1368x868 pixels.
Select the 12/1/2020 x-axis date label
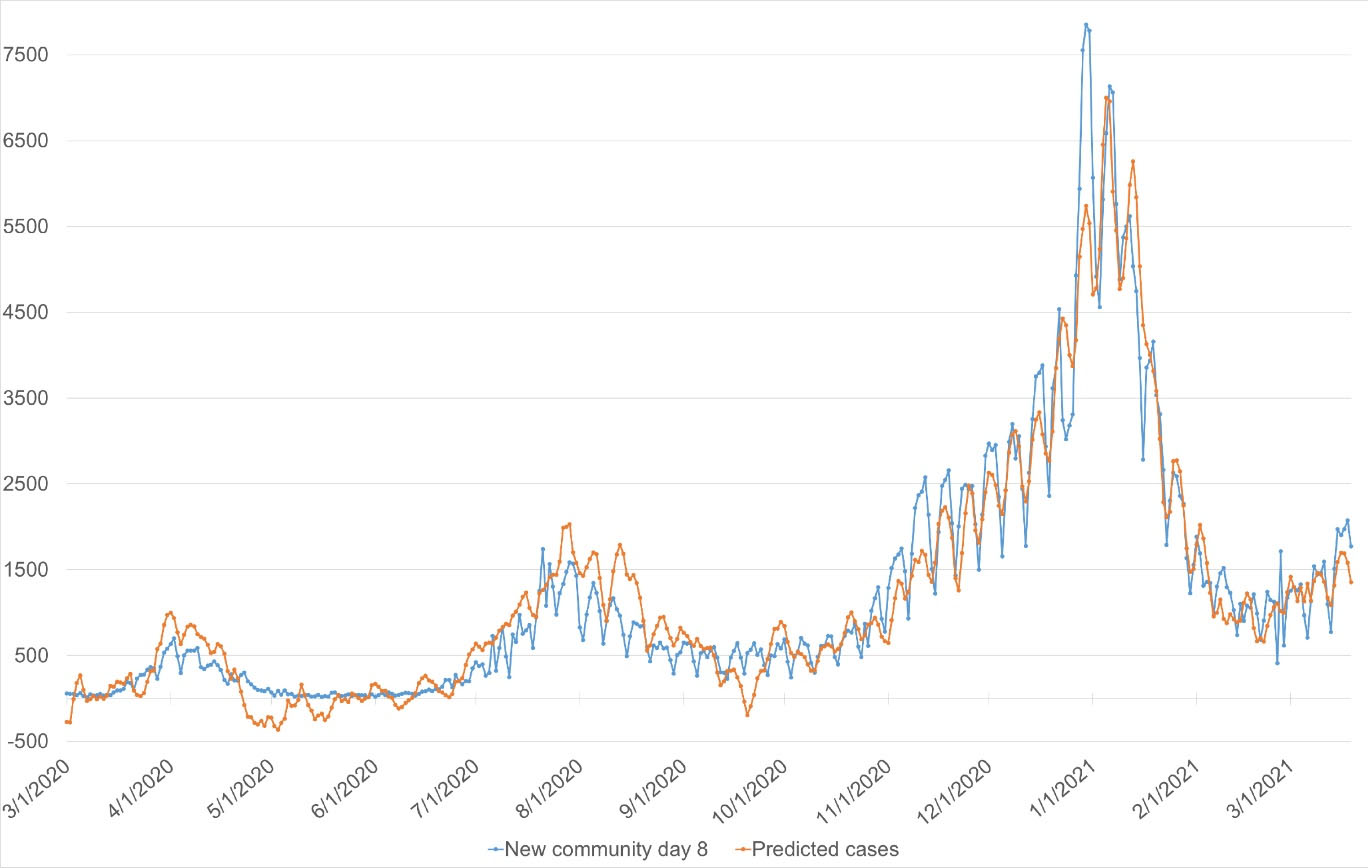coord(954,790)
